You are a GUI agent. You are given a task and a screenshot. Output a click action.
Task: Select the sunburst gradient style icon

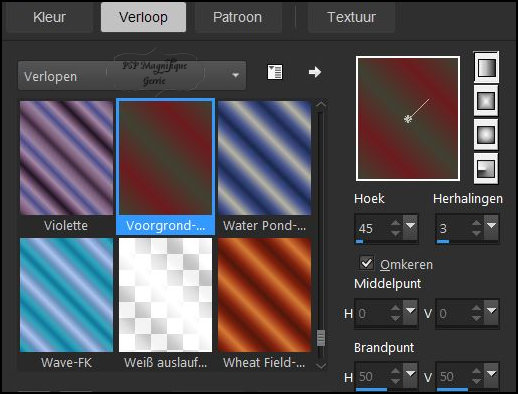(x=486, y=134)
